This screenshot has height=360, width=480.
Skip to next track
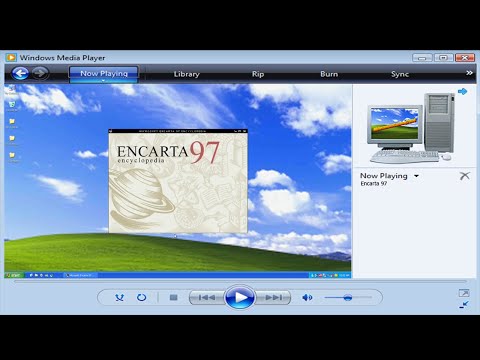(273, 297)
